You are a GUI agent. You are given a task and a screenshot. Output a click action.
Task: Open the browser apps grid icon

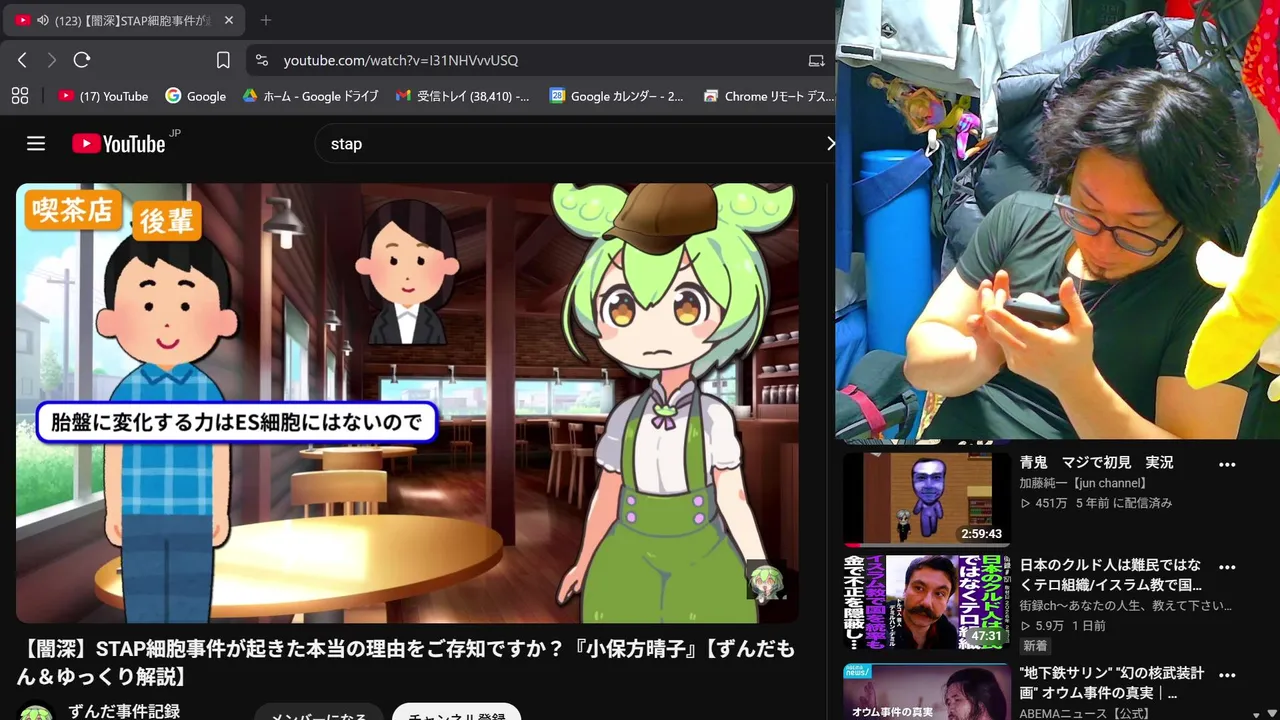point(20,96)
